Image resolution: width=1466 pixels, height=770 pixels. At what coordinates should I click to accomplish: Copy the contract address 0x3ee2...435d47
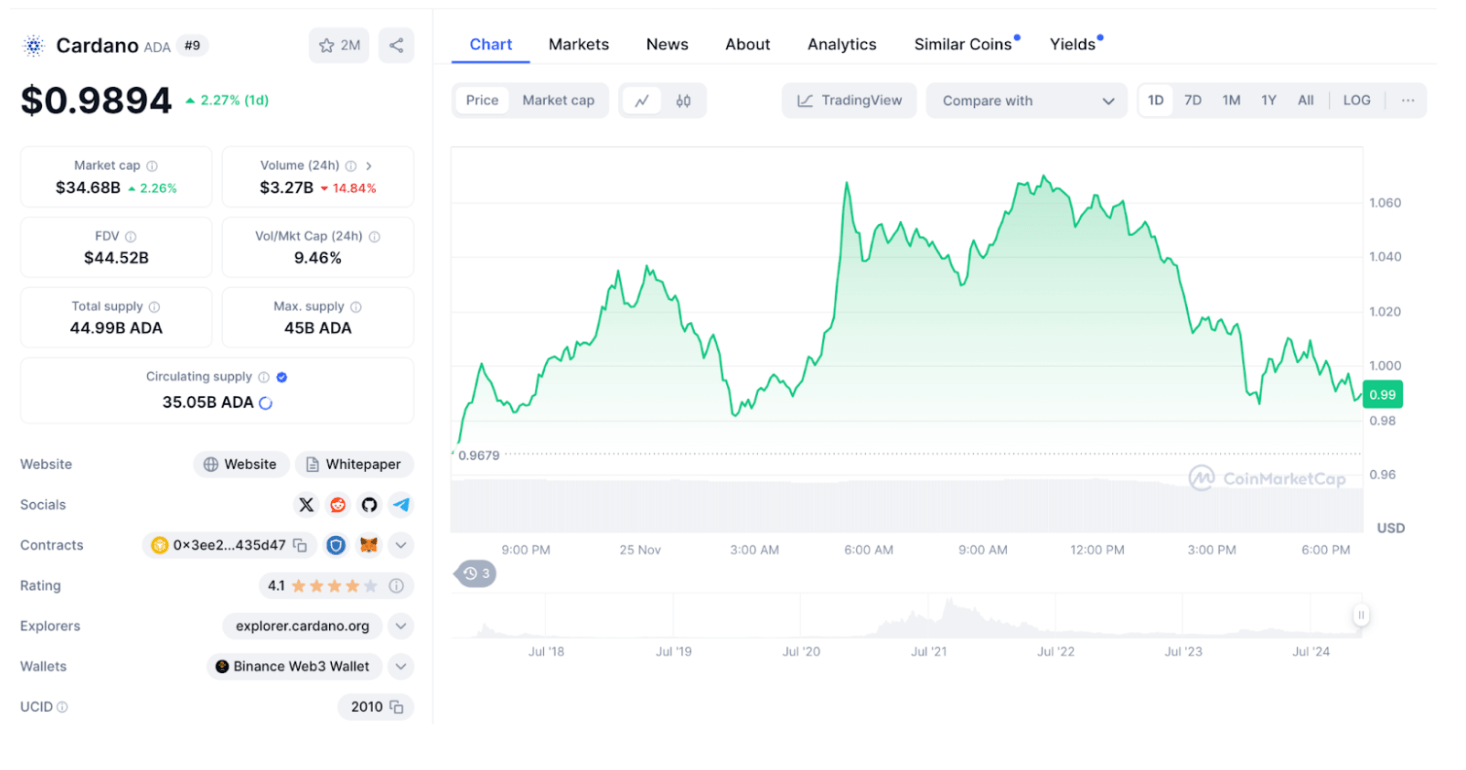[x=300, y=545]
